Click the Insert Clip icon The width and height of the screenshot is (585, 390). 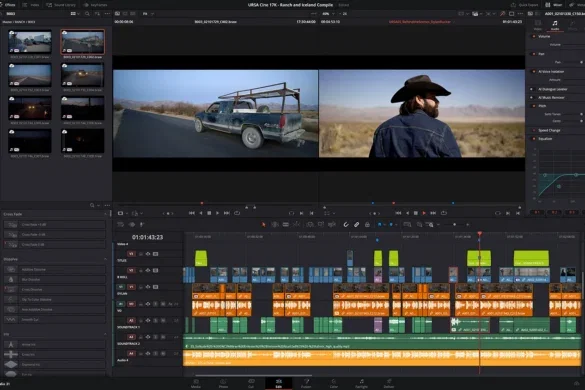310,224
